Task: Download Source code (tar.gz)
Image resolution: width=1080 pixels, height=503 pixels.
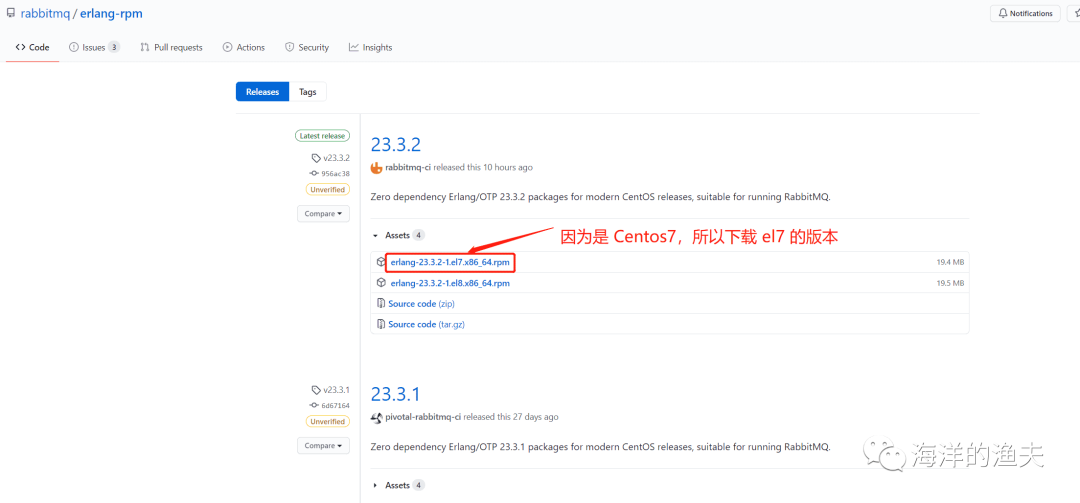Action: coord(426,324)
